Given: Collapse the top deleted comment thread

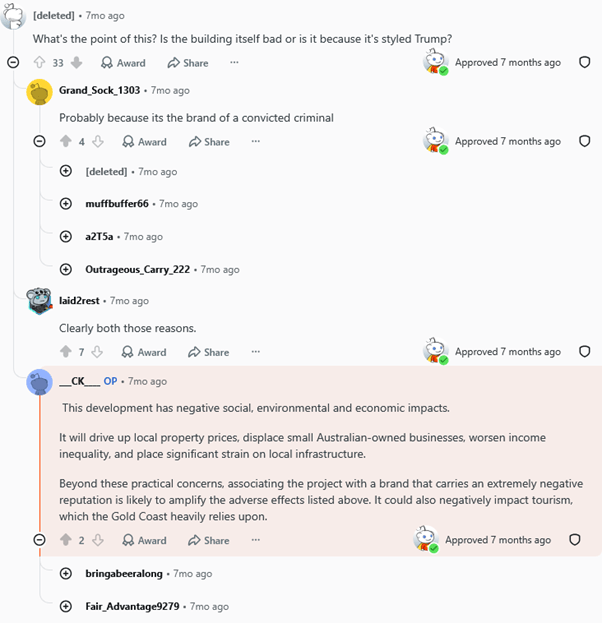Looking at the screenshot, I should tap(13, 62).
